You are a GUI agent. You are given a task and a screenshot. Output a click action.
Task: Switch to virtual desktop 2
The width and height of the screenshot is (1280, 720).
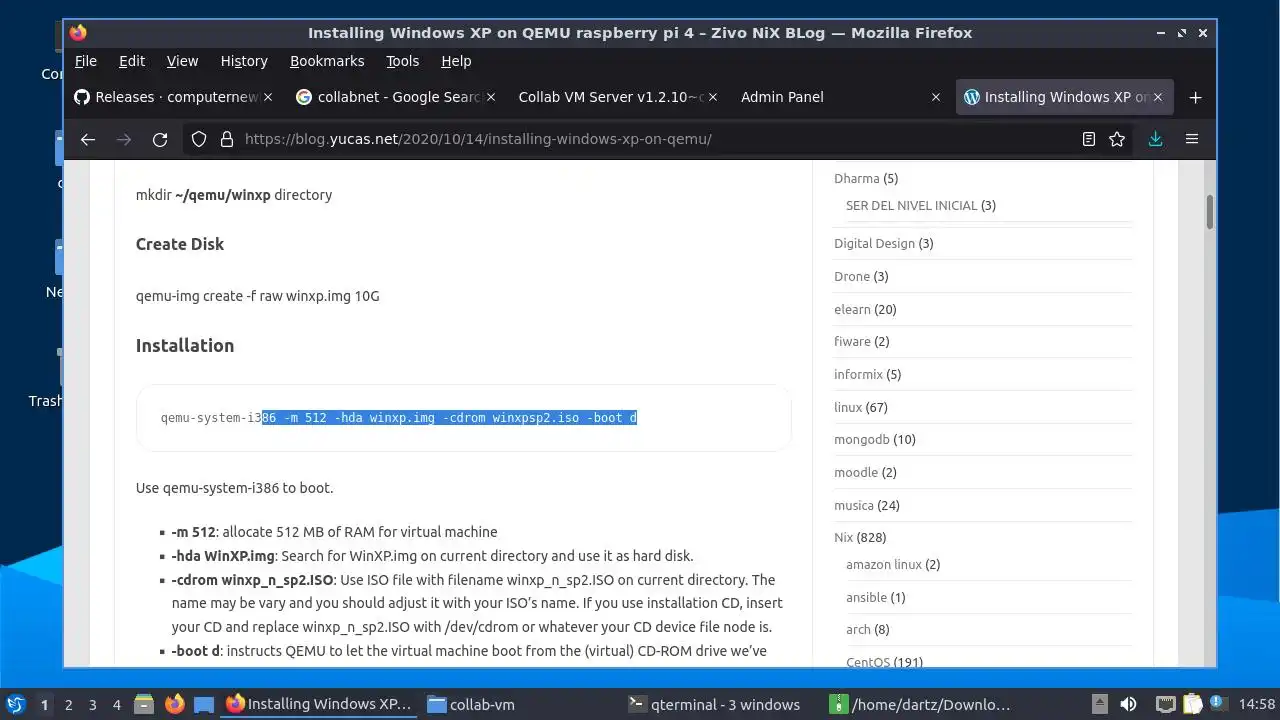[68, 704]
